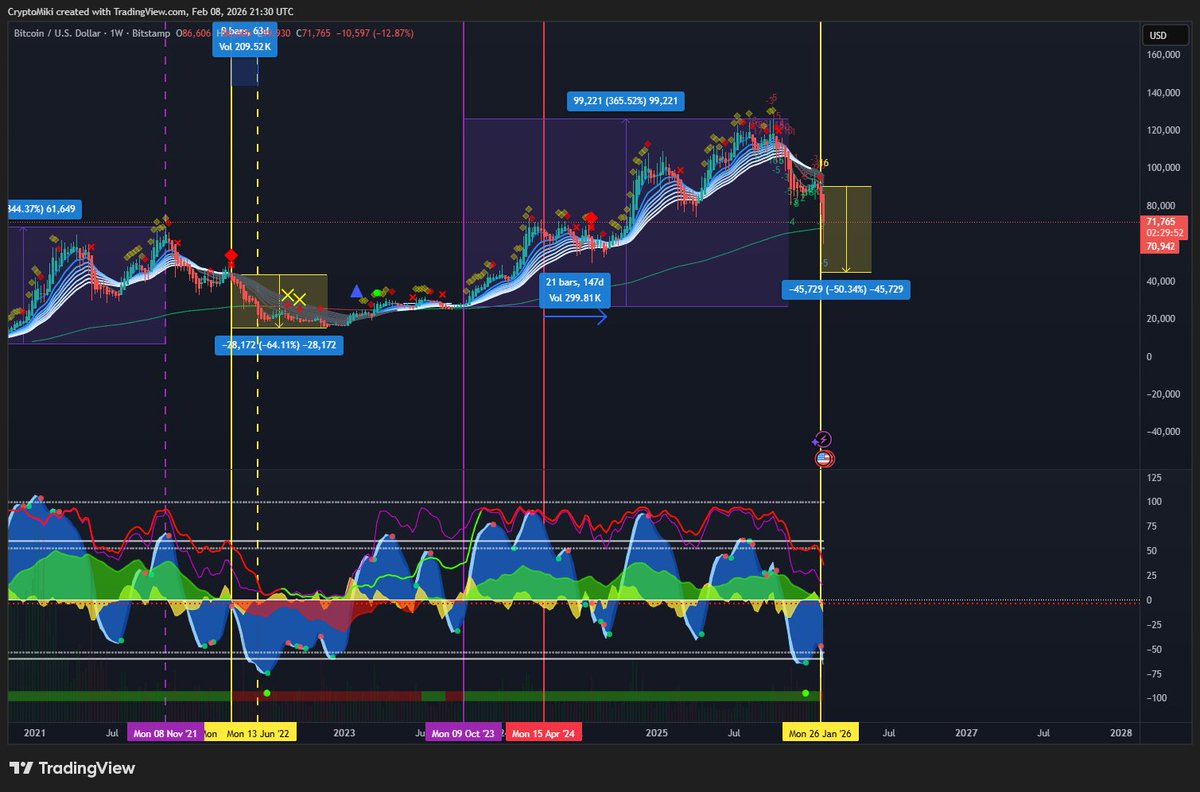Click 2027 on the time axis

pos(966,733)
